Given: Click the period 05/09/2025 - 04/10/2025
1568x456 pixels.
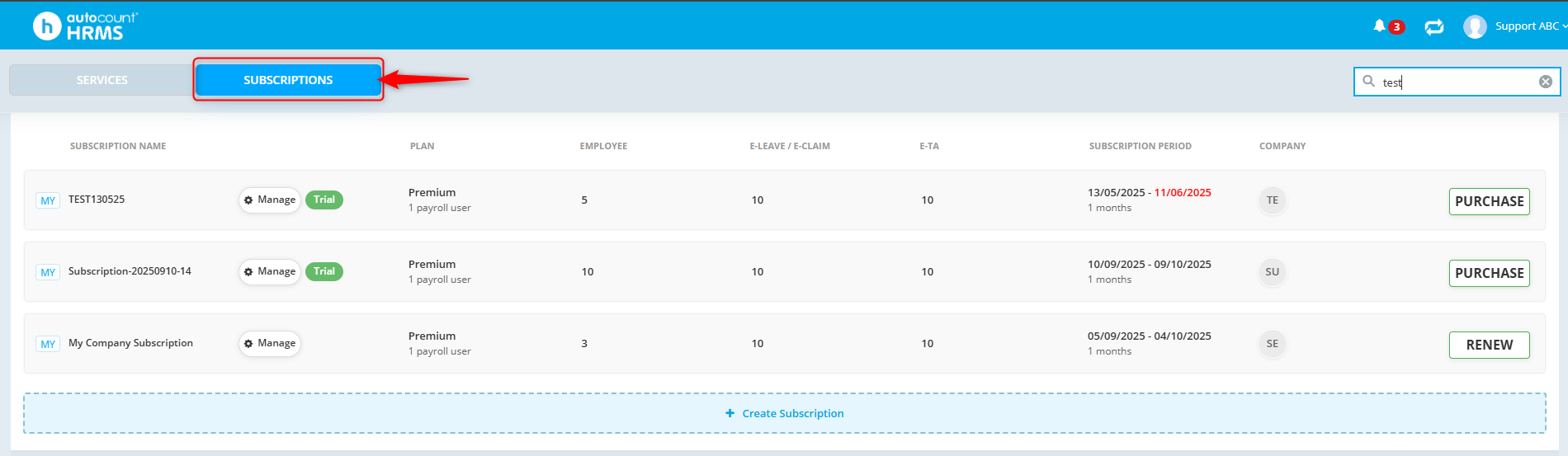Looking at the screenshot, I should pyautogui.click(x=1150, y=336).
